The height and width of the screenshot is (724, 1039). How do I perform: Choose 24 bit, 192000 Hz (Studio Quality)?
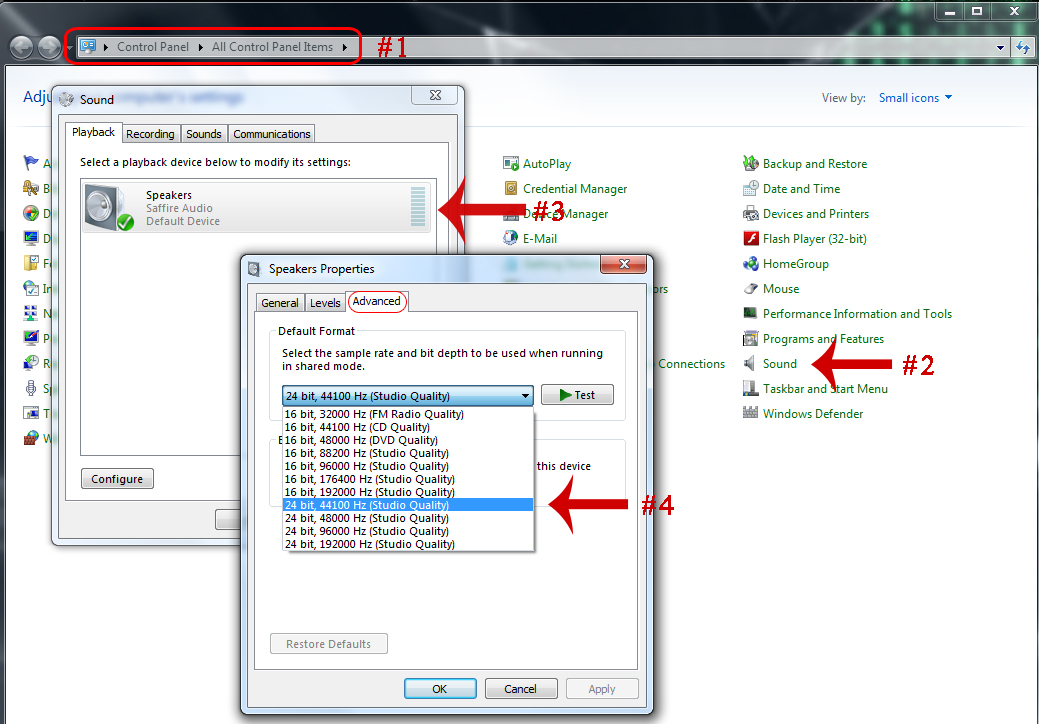coord(408,544)
